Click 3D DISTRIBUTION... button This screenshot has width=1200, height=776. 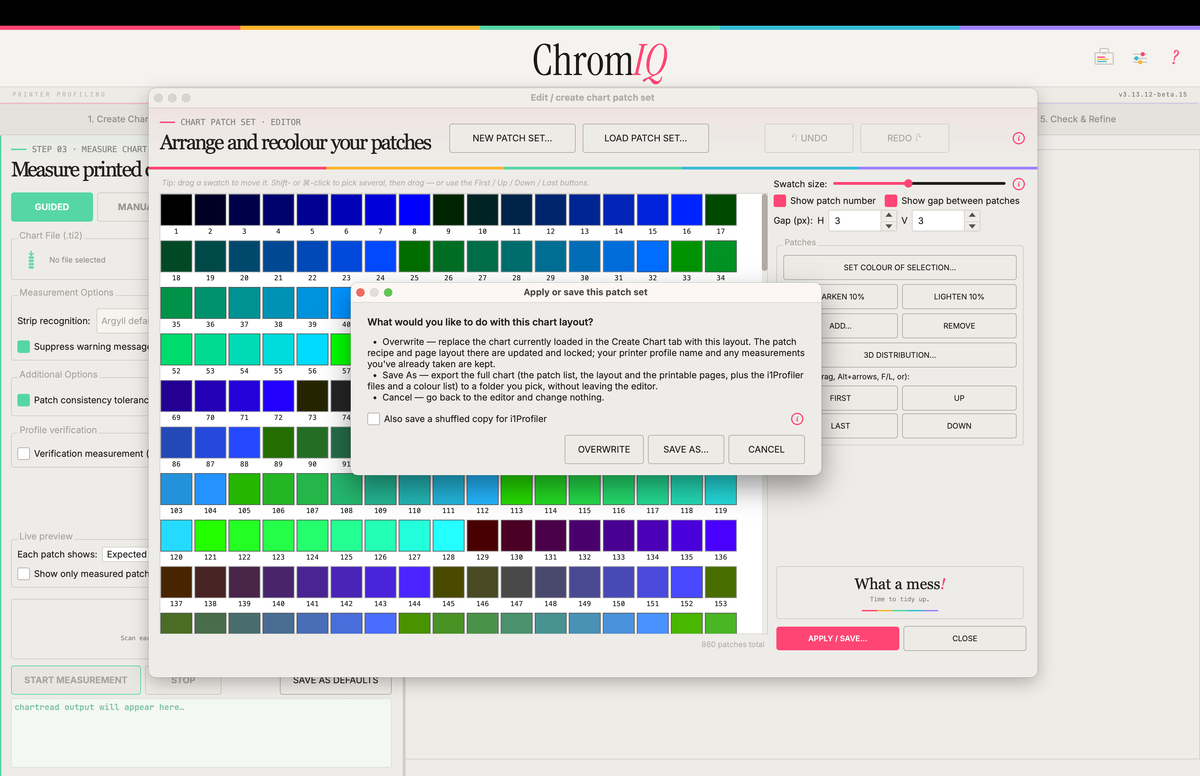click(899, 355)
